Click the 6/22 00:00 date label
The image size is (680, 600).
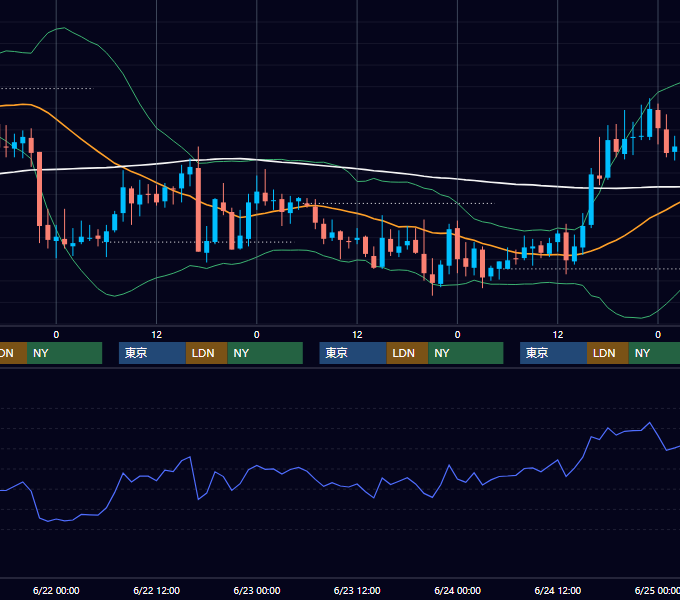tap(56, 590)
